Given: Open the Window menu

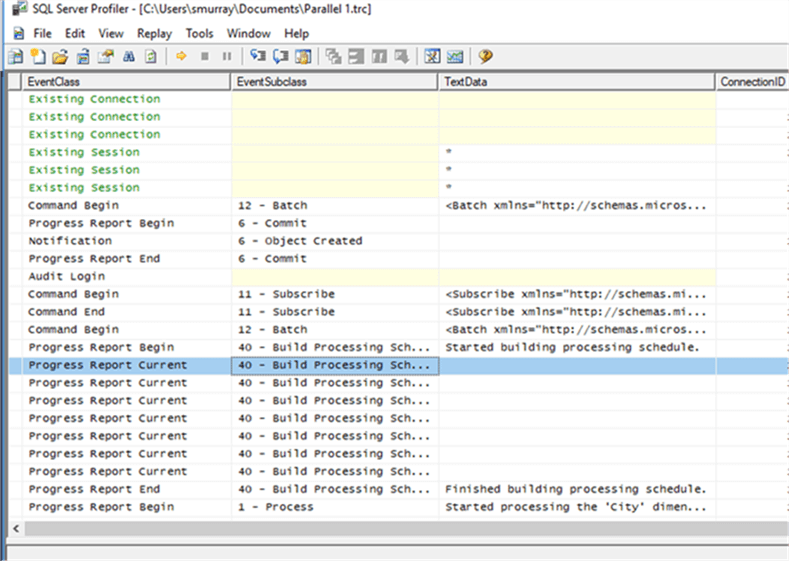Looking at the screenshot, I should (248, 33).
